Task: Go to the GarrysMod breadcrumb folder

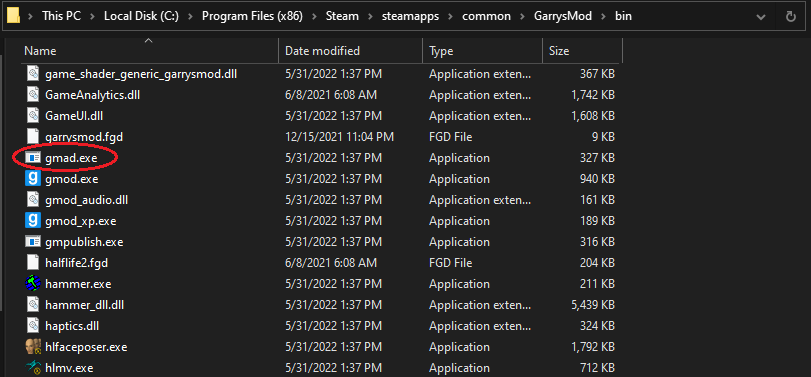Action: click(x=563, y=16)
